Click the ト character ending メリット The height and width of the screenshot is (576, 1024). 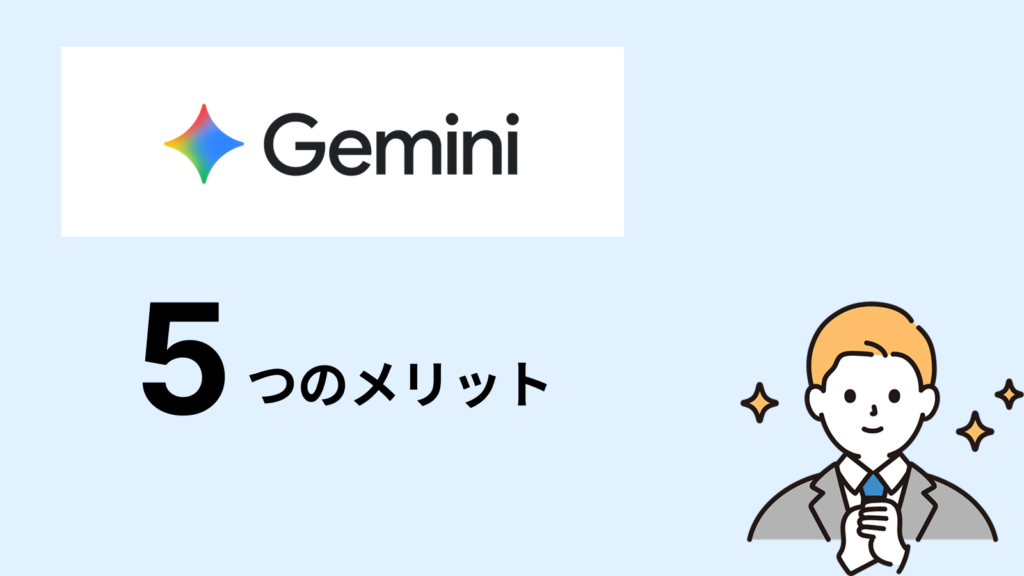[x=530, y=385]
